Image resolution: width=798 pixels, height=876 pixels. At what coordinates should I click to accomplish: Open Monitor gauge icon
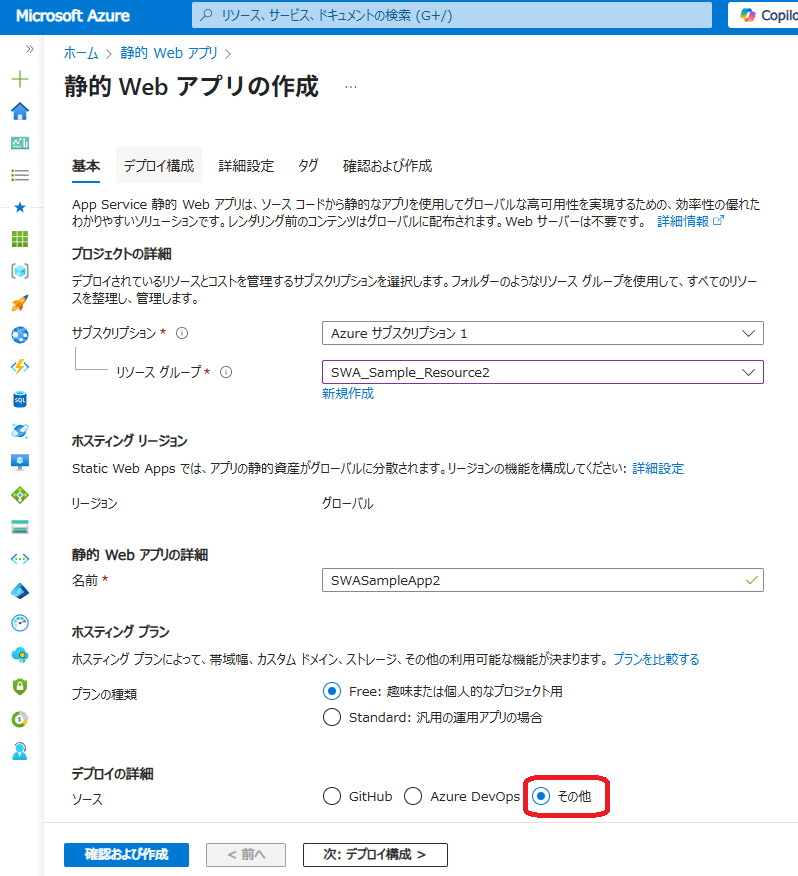(20, 623)
